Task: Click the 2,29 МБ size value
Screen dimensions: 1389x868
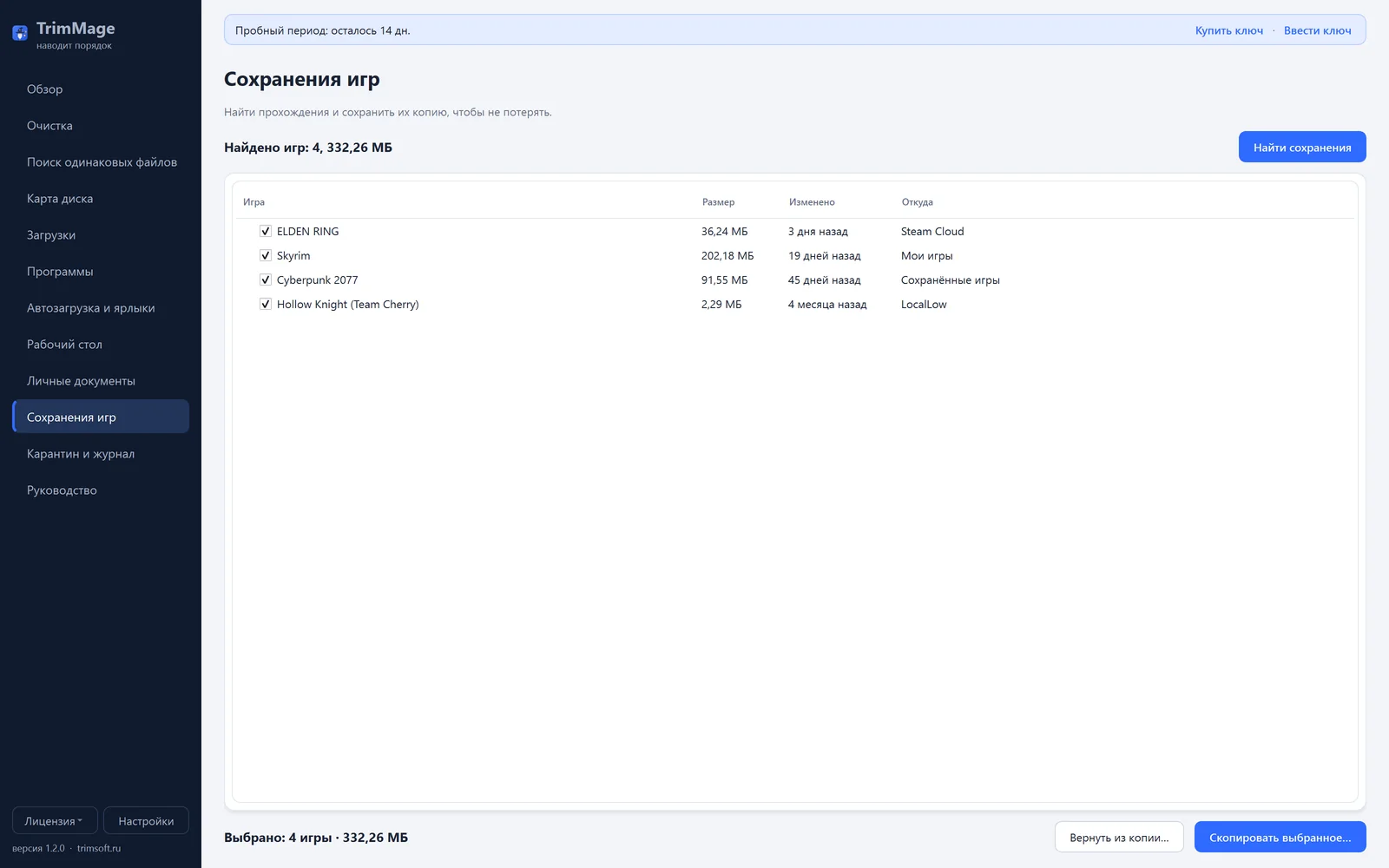Action: [x=721, y=305]
